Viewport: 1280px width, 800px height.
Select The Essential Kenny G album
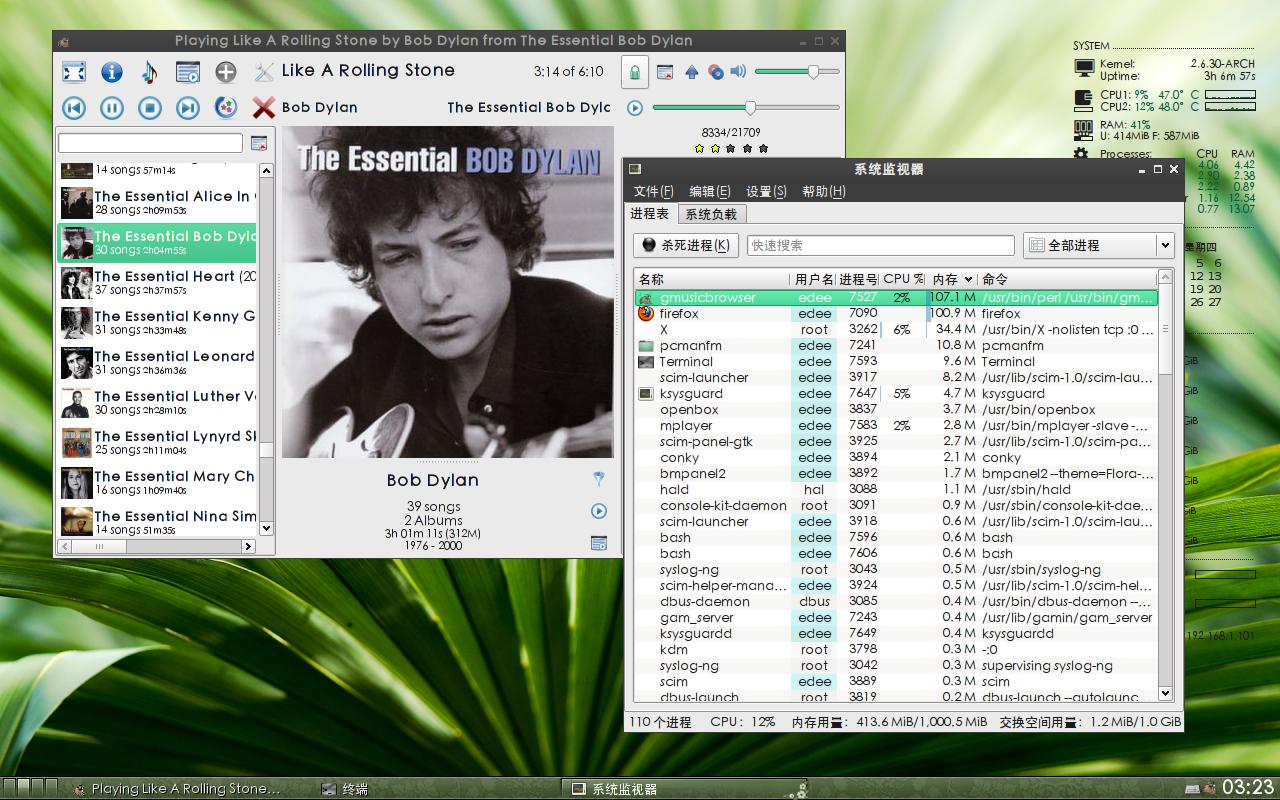[158, 323]
